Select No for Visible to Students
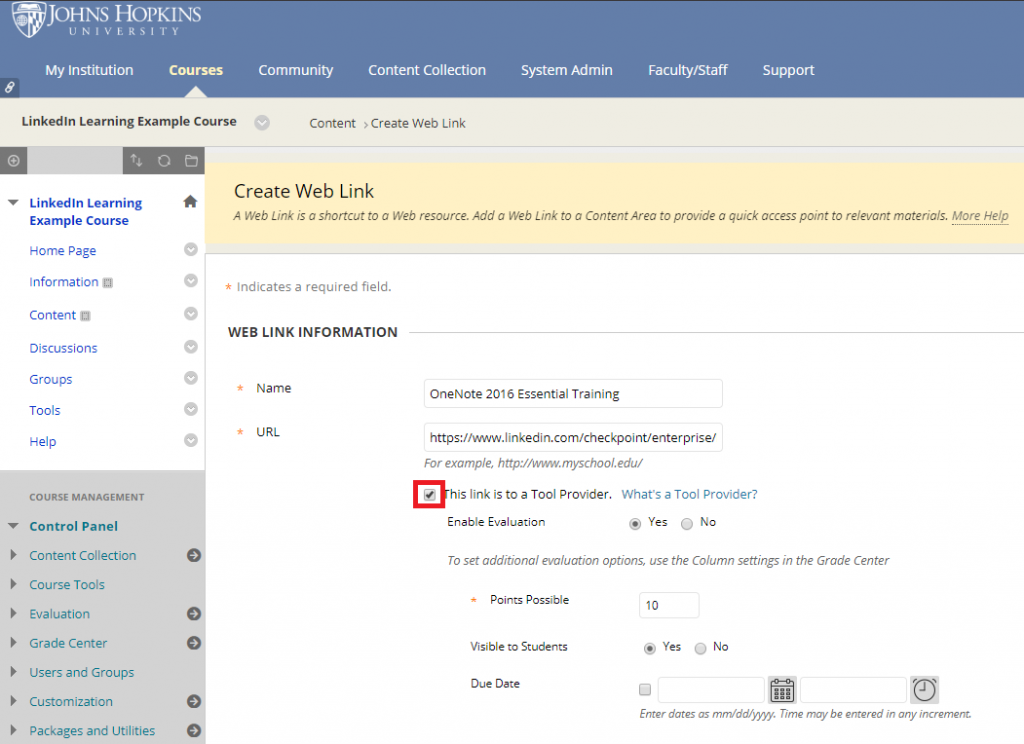Screen dimensions: 1024x744 coord(700,649)
